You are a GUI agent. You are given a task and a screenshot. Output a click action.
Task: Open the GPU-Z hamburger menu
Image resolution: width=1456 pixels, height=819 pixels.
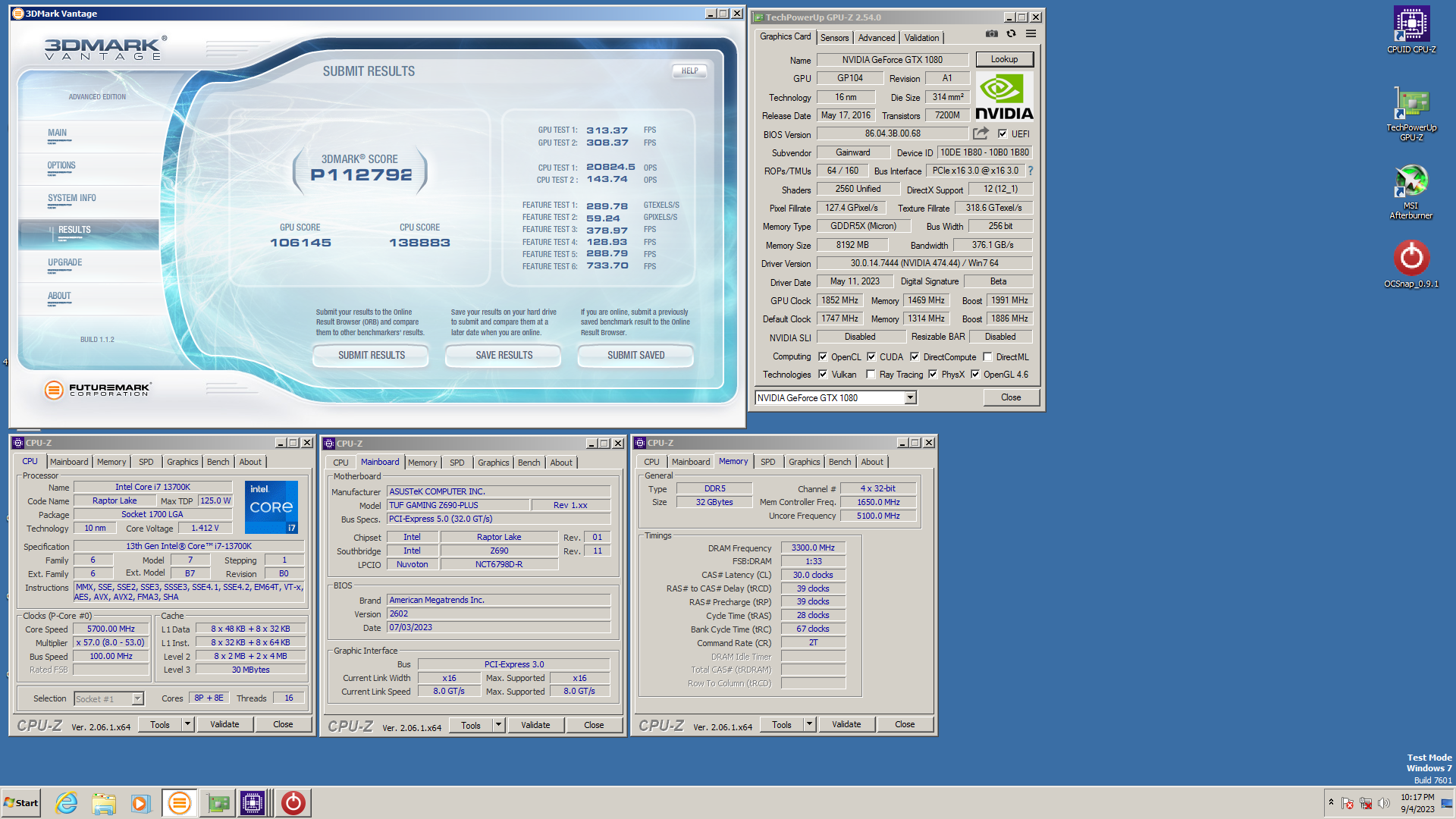pos(1031,34)
